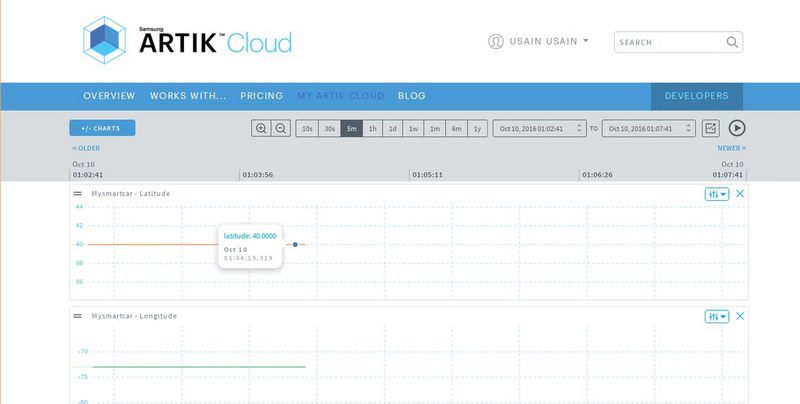The height and width of the screenshot is (404, 800).
Task: Close the Mysmartcar - Latitude chart
Action: [740, 194]
